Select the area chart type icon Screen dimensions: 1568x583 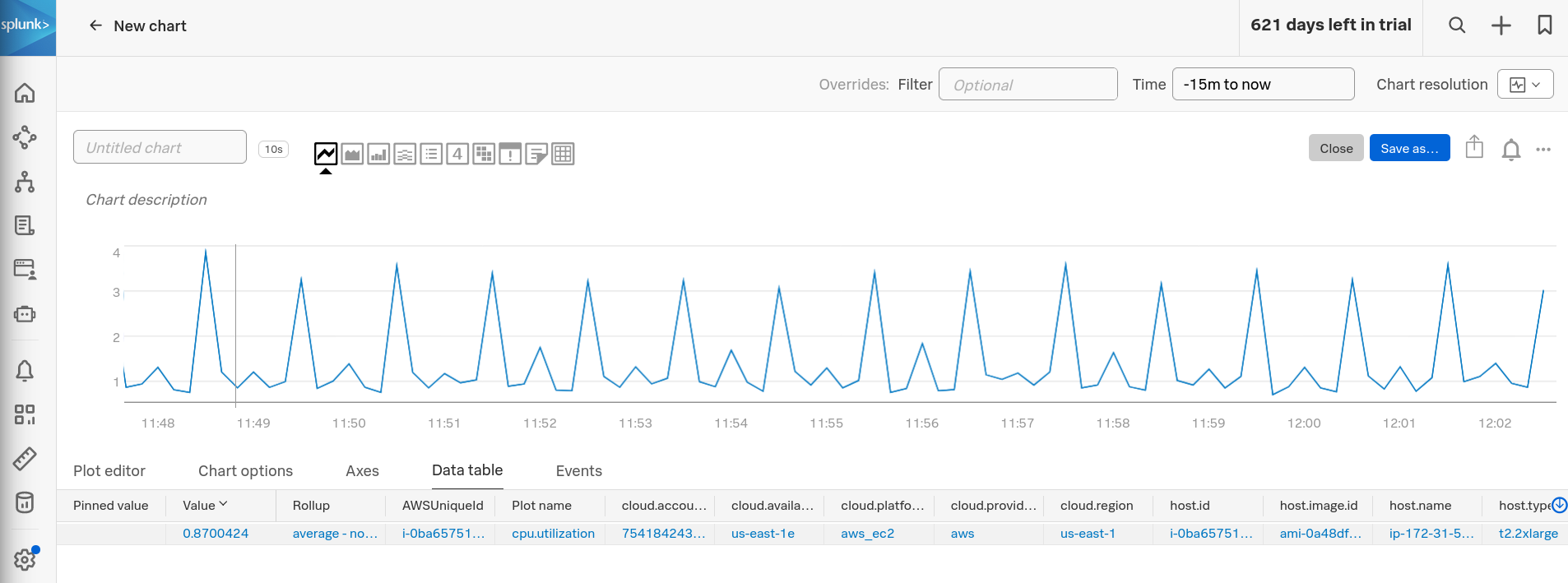352,154
